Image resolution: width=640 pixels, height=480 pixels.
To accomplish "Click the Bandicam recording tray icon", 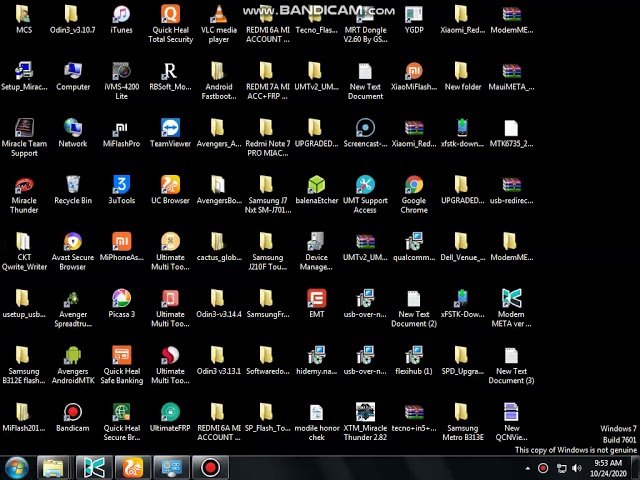I will [543, 469].
